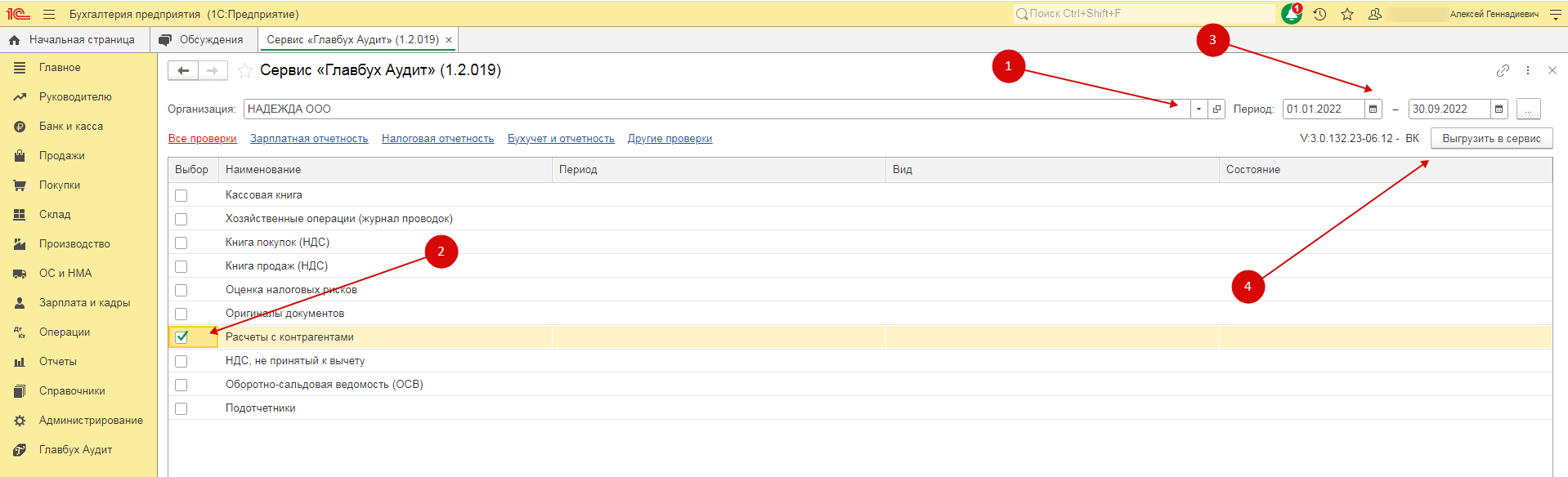Viewport: 1568px width, 477px height.
Task: Open calendar for start date 01.01.2022
Action: click(1373, 109)
